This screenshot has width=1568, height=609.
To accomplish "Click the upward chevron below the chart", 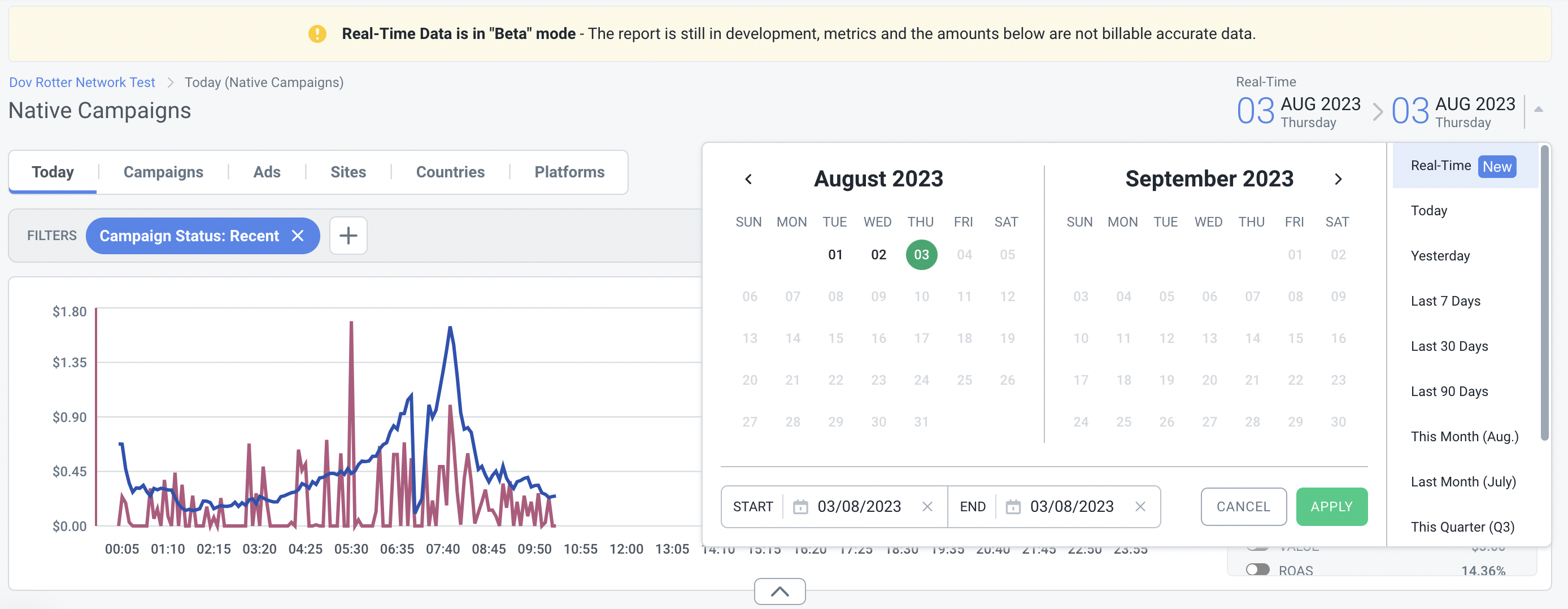I will point(779,591).
